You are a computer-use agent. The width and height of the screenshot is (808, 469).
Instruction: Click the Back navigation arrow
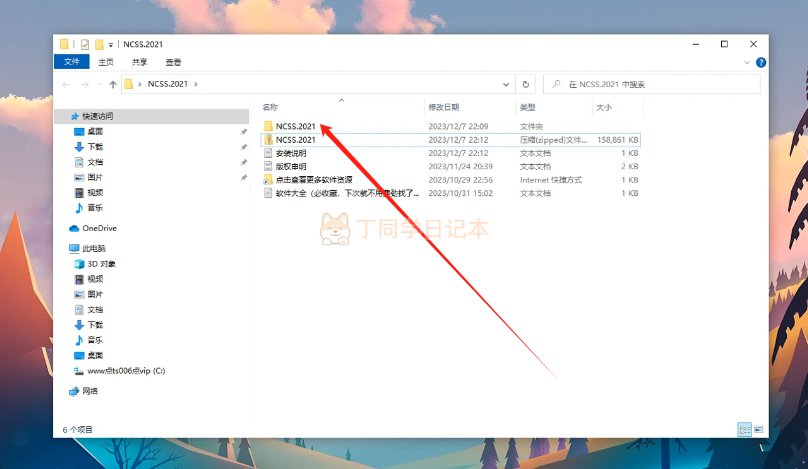point(66,85)
